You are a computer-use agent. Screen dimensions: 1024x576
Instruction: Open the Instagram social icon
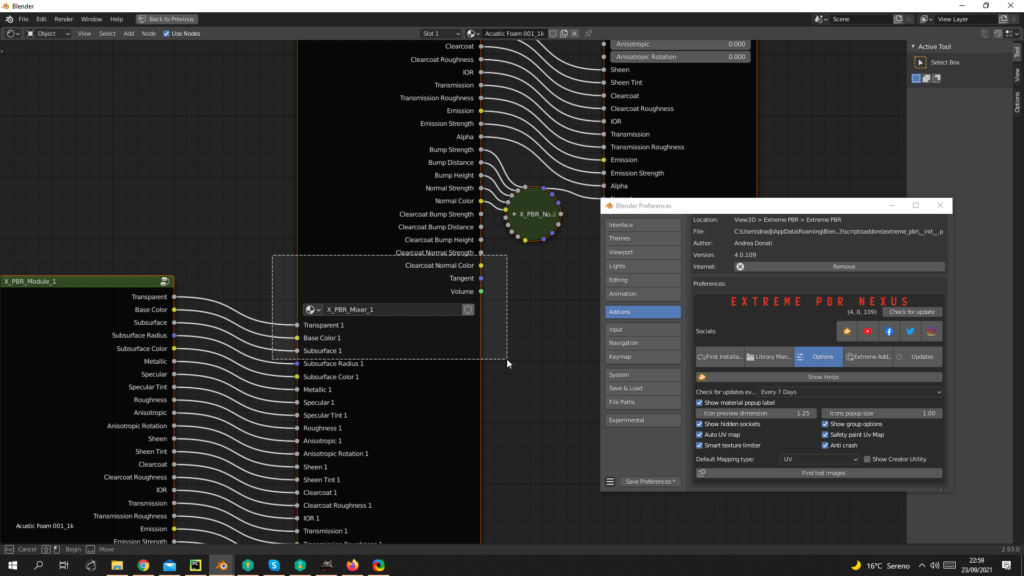click(x=932, y=332)
